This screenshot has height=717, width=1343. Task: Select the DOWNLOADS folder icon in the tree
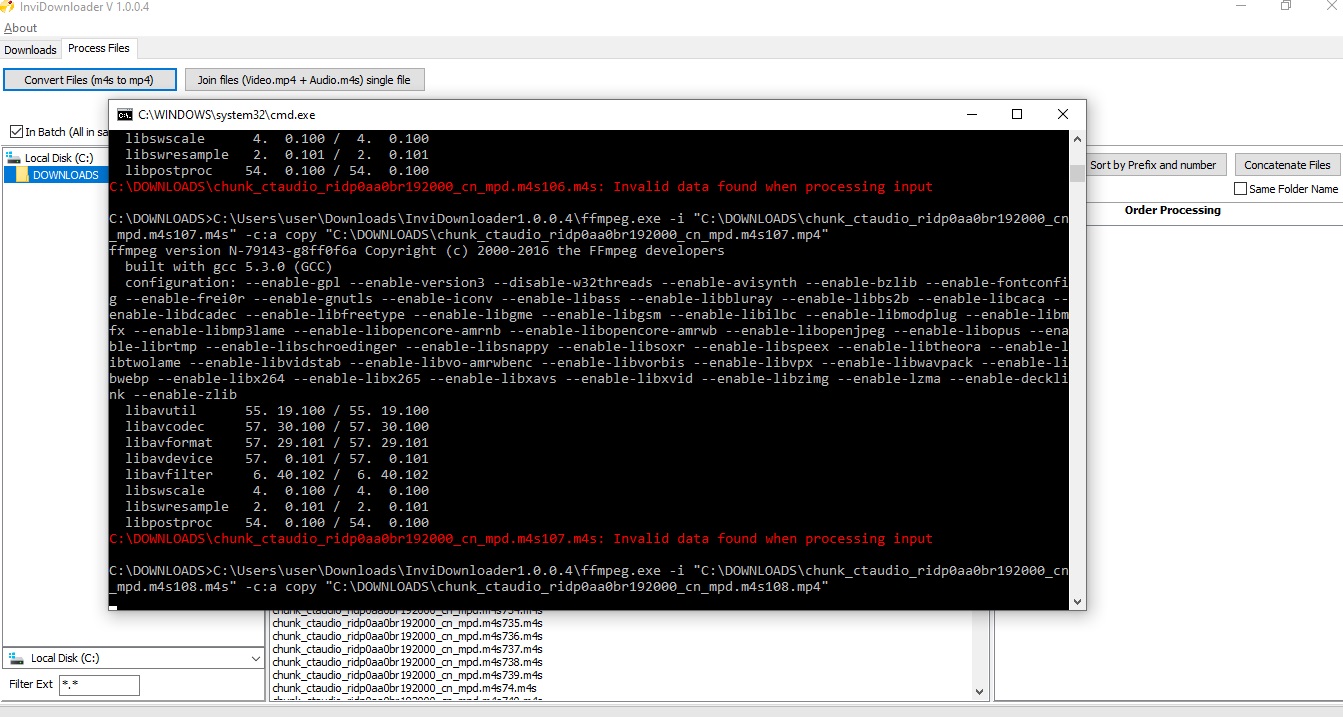click(22, 175)
